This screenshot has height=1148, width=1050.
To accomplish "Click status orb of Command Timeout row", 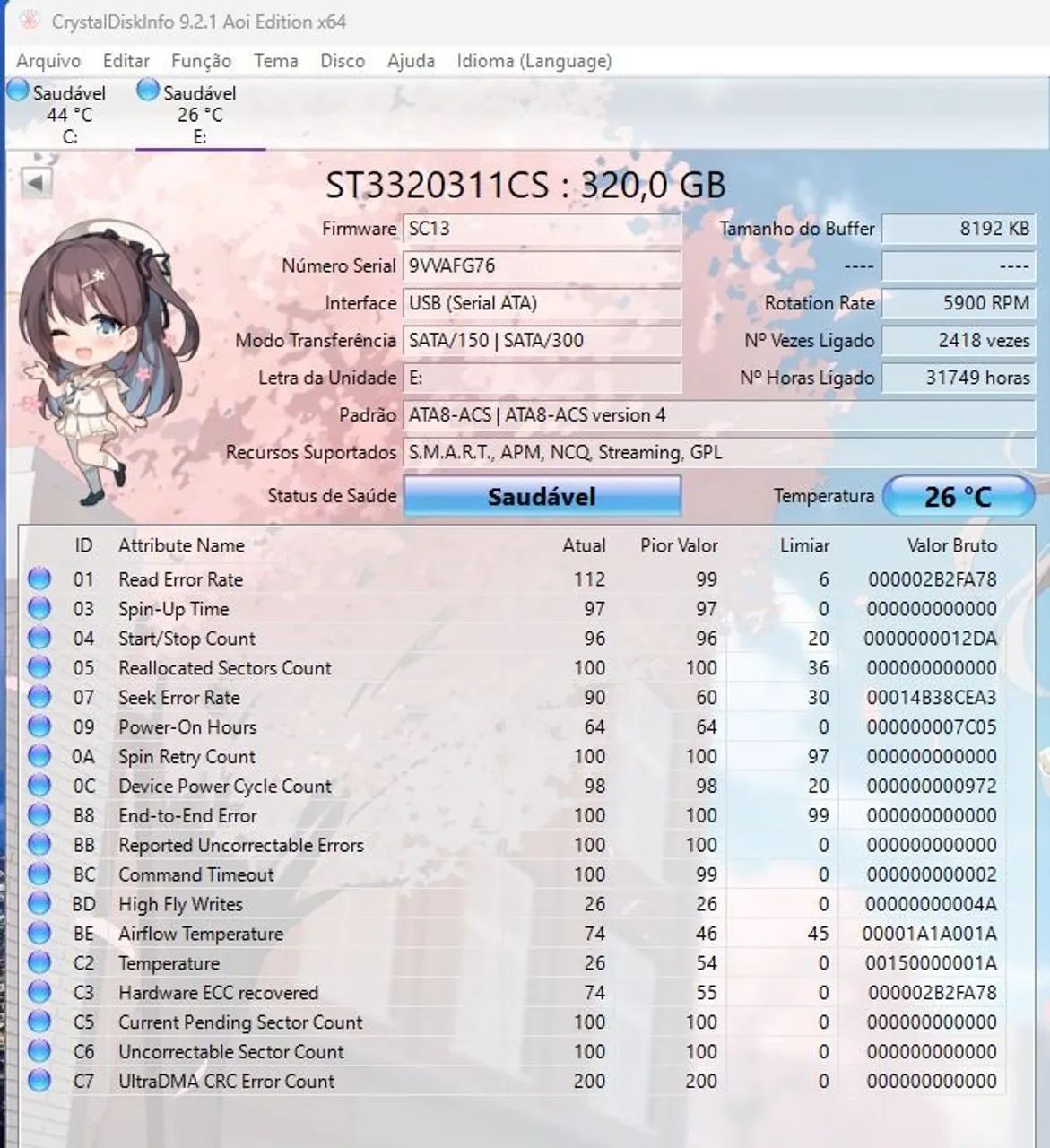I will point(39,874).
